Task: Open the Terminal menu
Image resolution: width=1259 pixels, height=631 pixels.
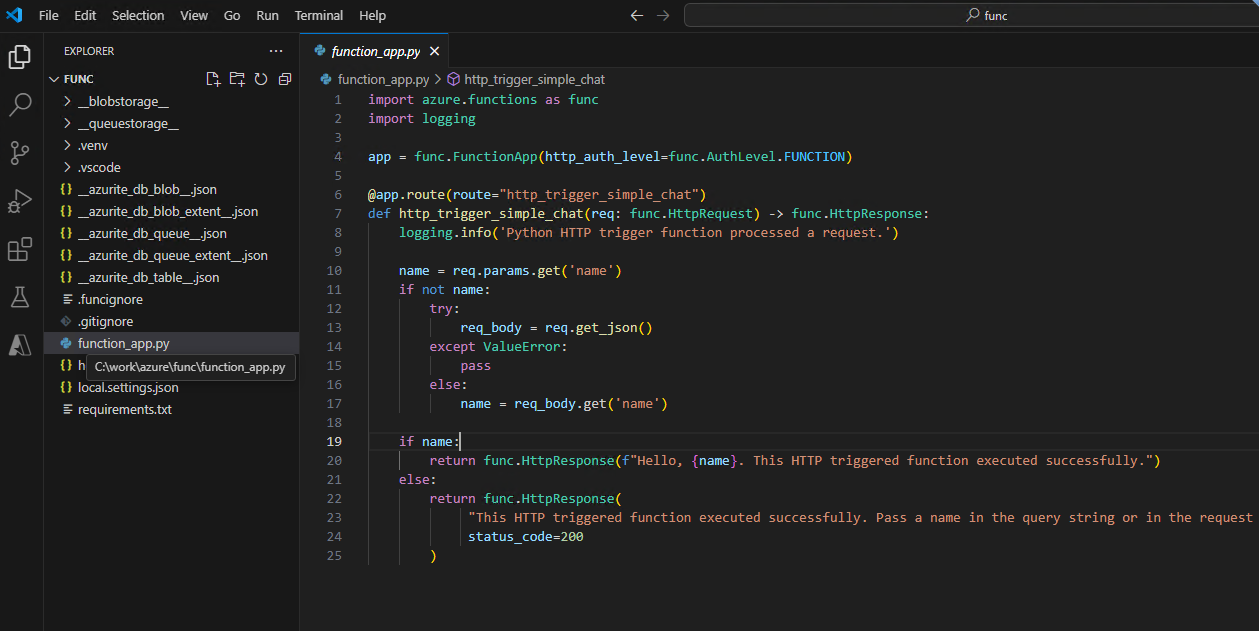Action: [319, 15]
